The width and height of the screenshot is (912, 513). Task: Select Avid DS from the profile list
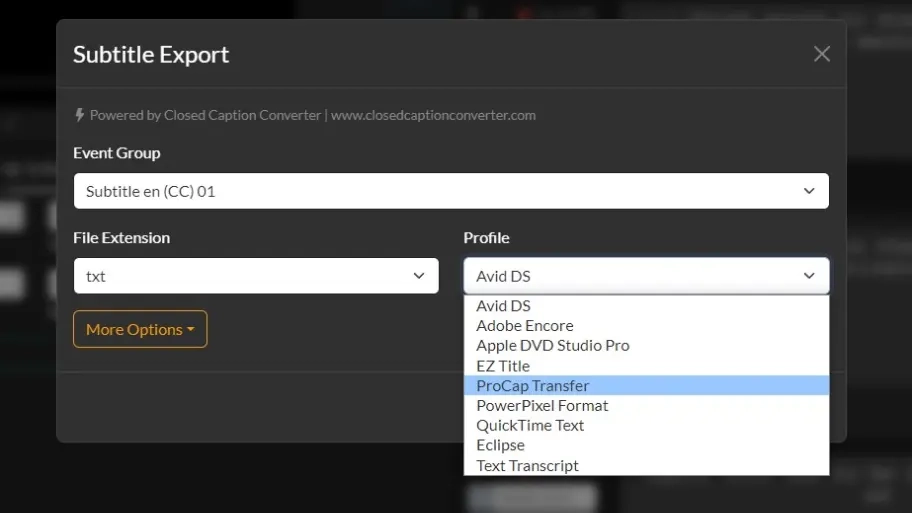(504, 306)
